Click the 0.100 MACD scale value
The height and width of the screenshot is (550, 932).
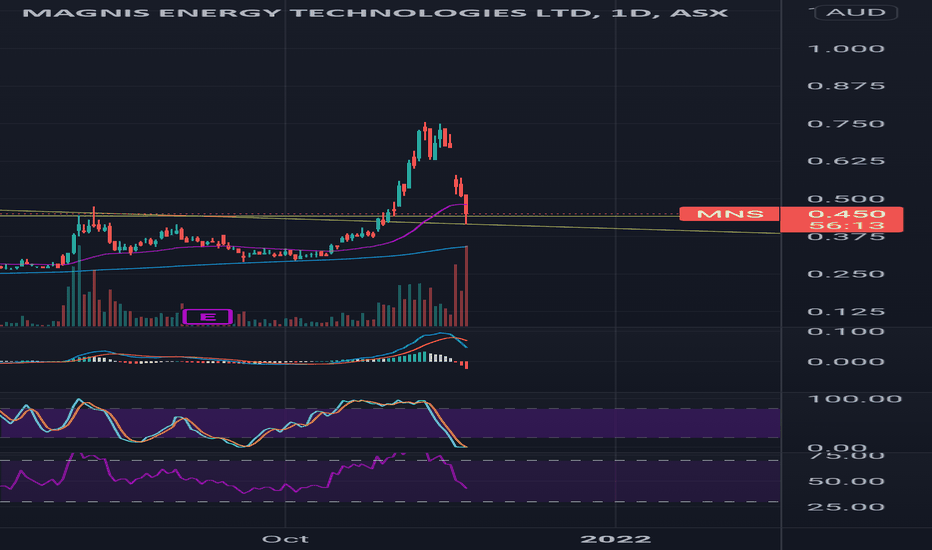pyautogui.click(x=846, y=331)
